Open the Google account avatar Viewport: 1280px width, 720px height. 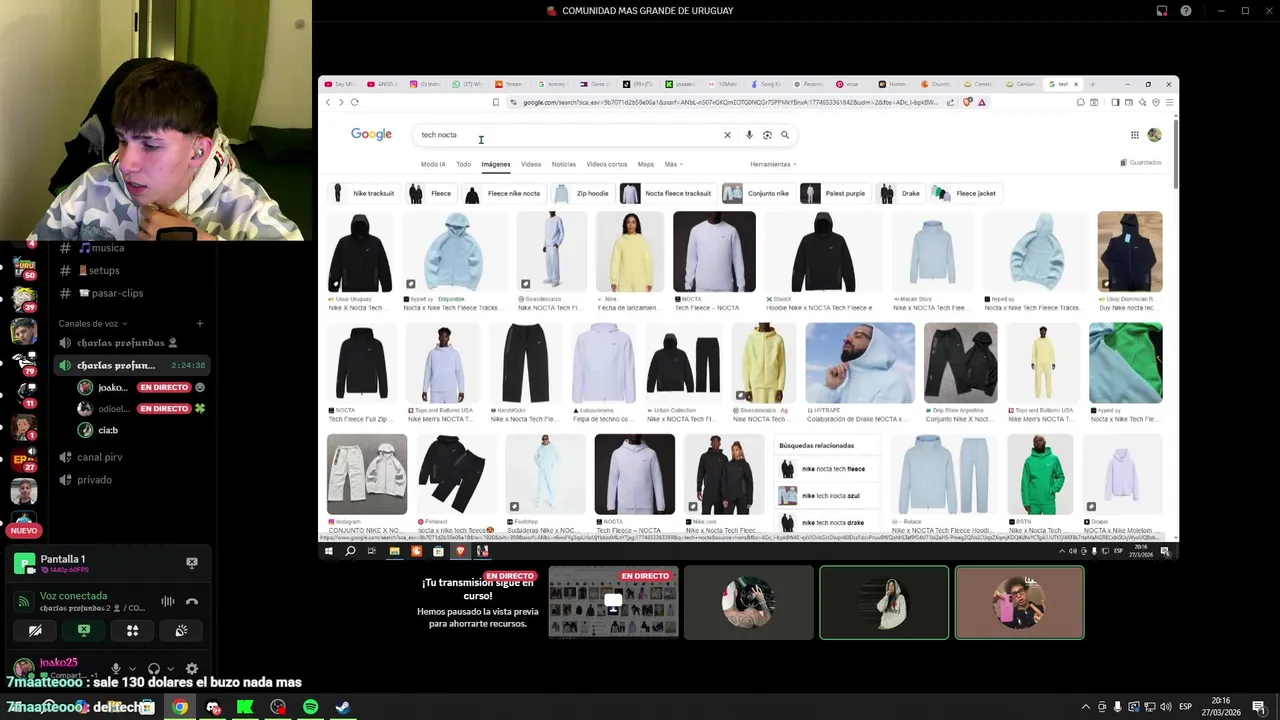[x=1154, y=135]
